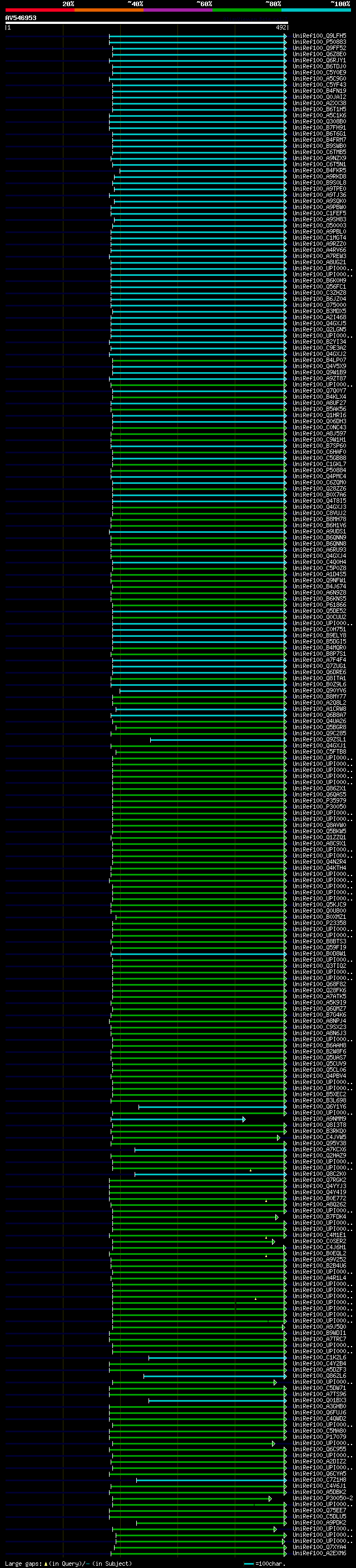The width and height of the screenshot is (356, 1568).
Task: Open hit UniRef100_A9UDS1
Action: click(319, 531)
